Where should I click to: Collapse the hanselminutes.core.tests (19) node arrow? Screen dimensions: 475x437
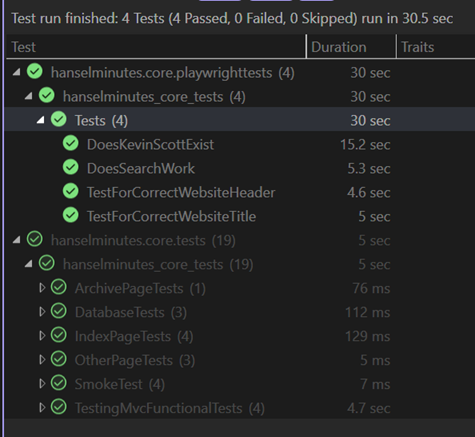[16, 240]
